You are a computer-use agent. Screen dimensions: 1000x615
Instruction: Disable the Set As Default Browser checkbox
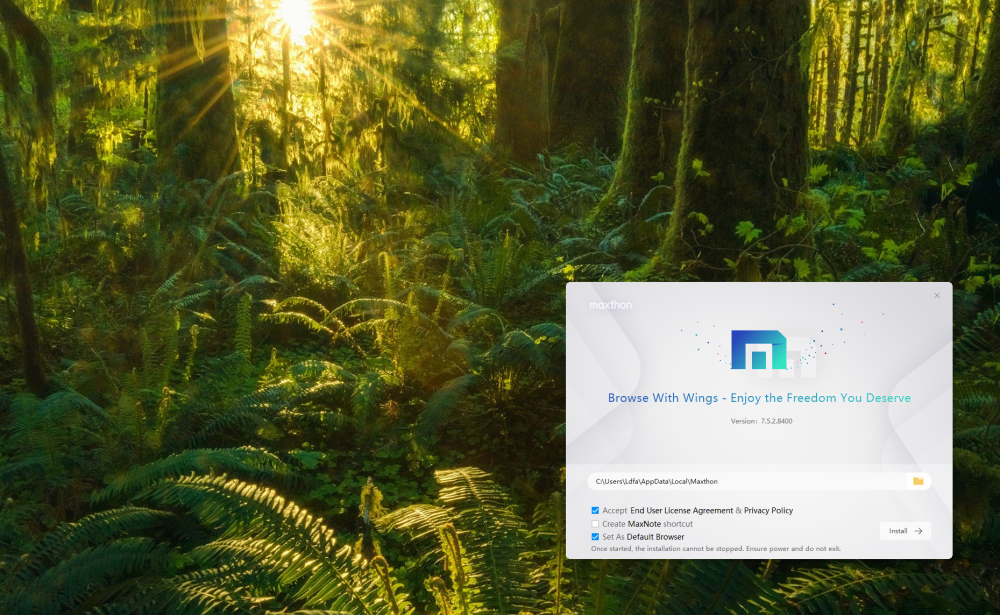(x=595, y=537)
